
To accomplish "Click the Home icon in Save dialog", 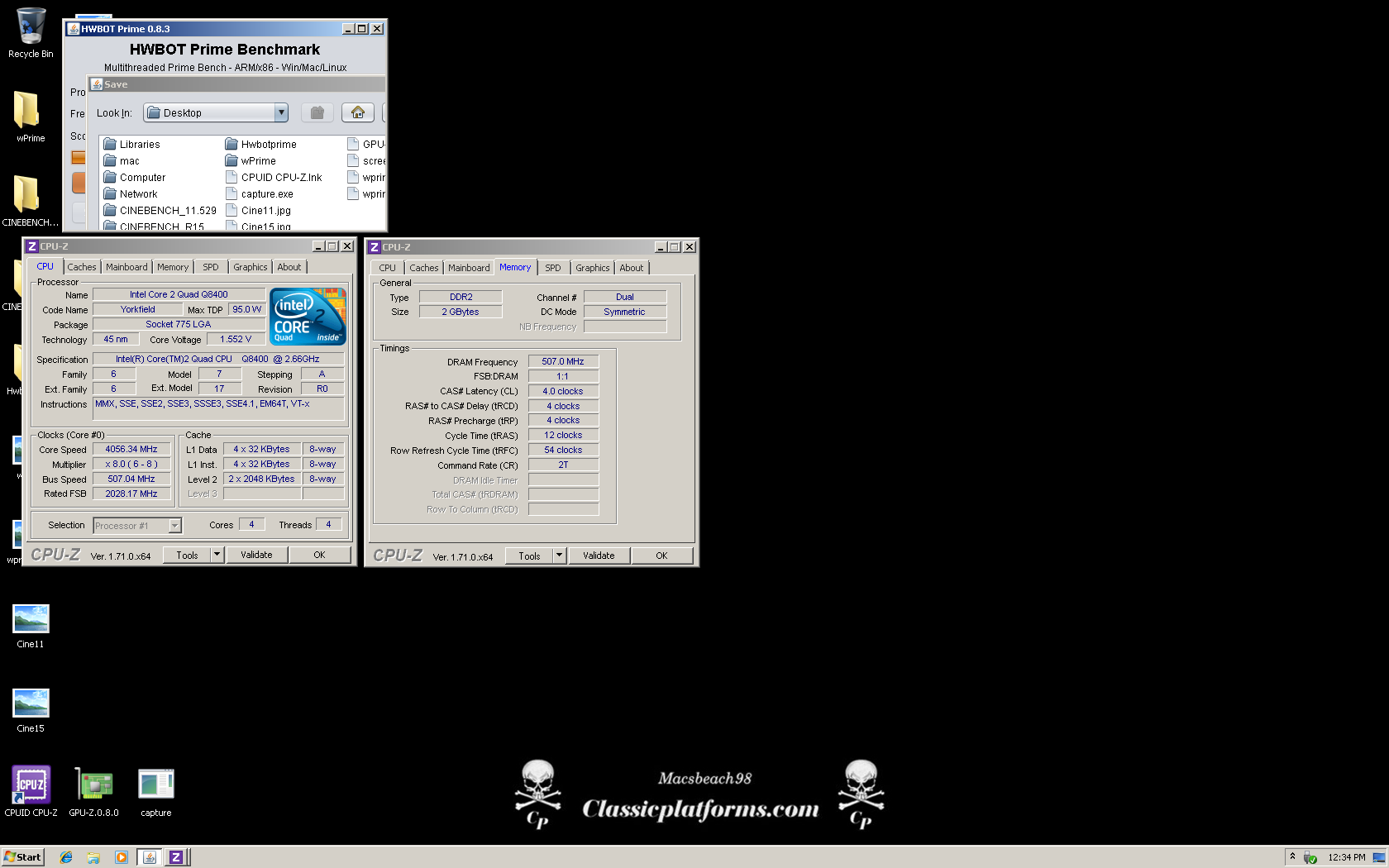I will point(358,112).
